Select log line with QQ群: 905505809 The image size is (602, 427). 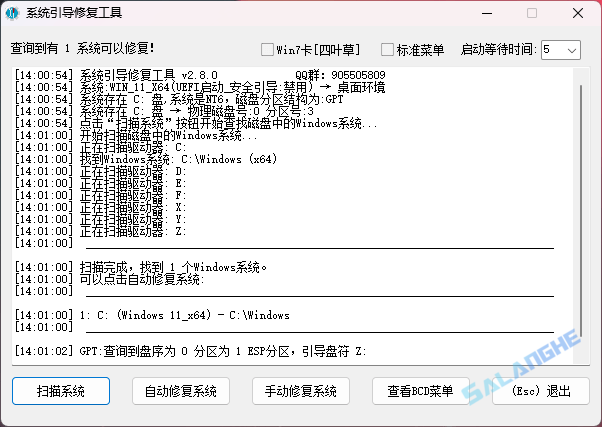point(200,74)
